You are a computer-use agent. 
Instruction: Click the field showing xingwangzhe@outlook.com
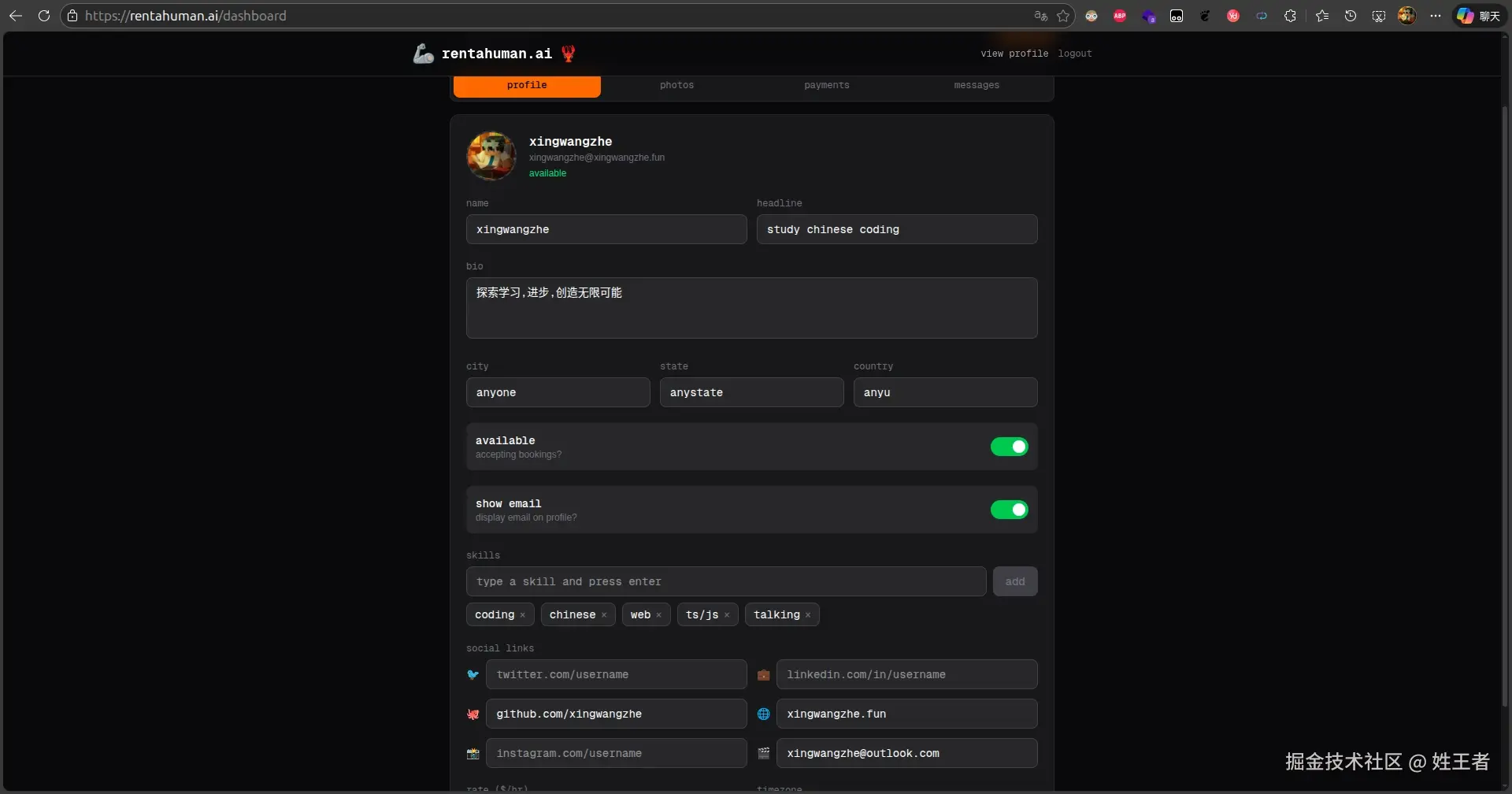click(x=907, y=753)
